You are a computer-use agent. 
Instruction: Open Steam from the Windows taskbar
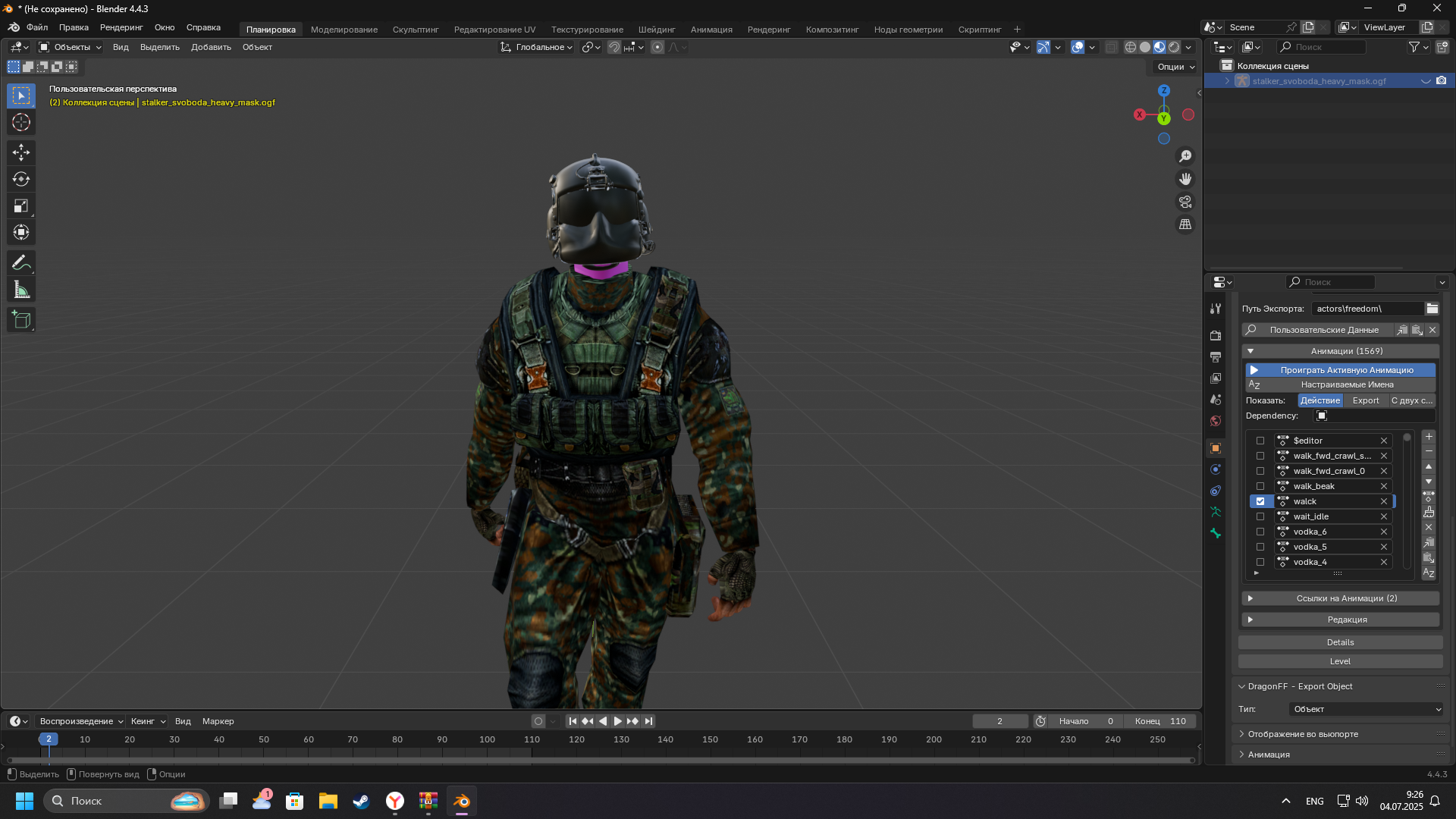coord(361,801)
